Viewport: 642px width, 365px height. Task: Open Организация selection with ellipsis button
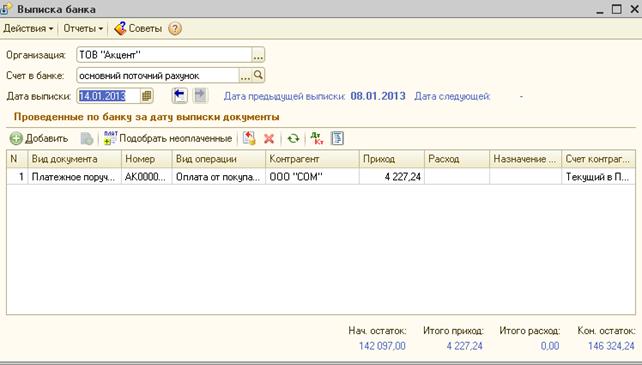point(258,55)
